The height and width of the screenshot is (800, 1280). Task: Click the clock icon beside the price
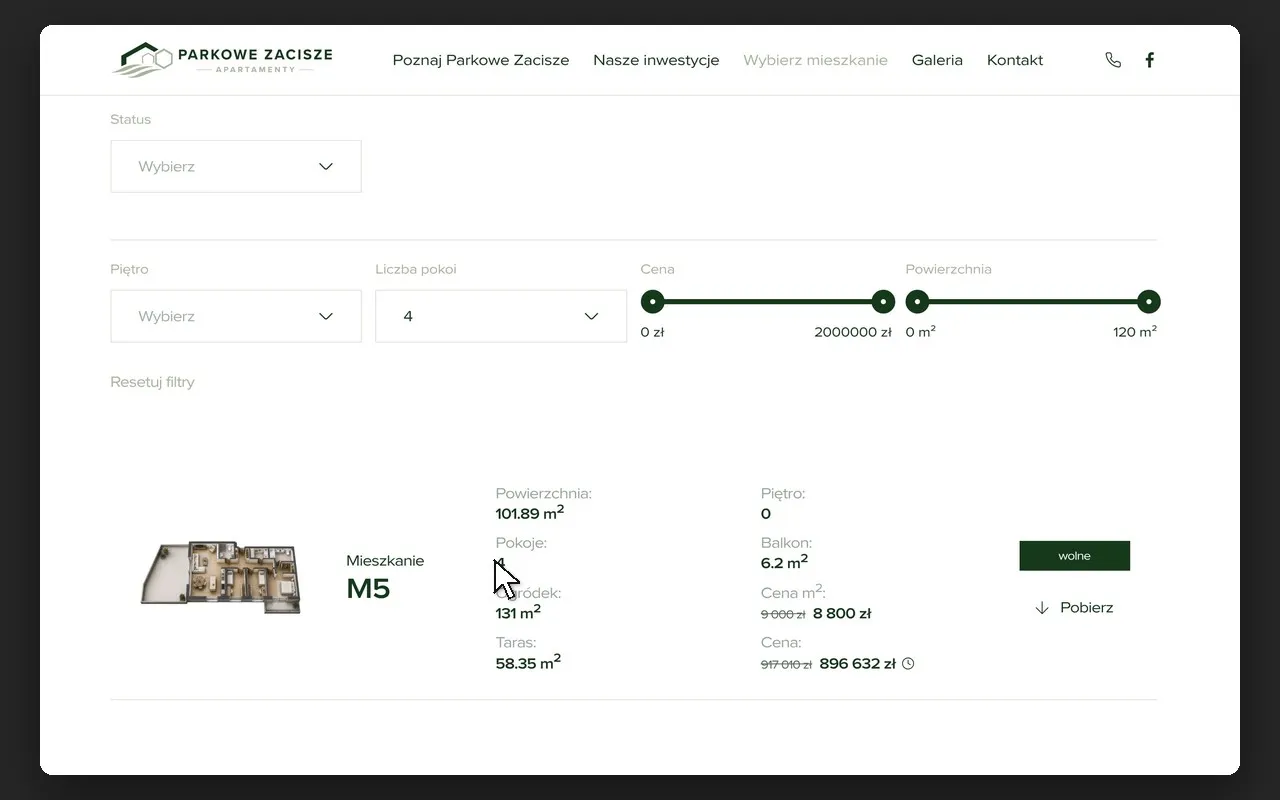(908, 663)
